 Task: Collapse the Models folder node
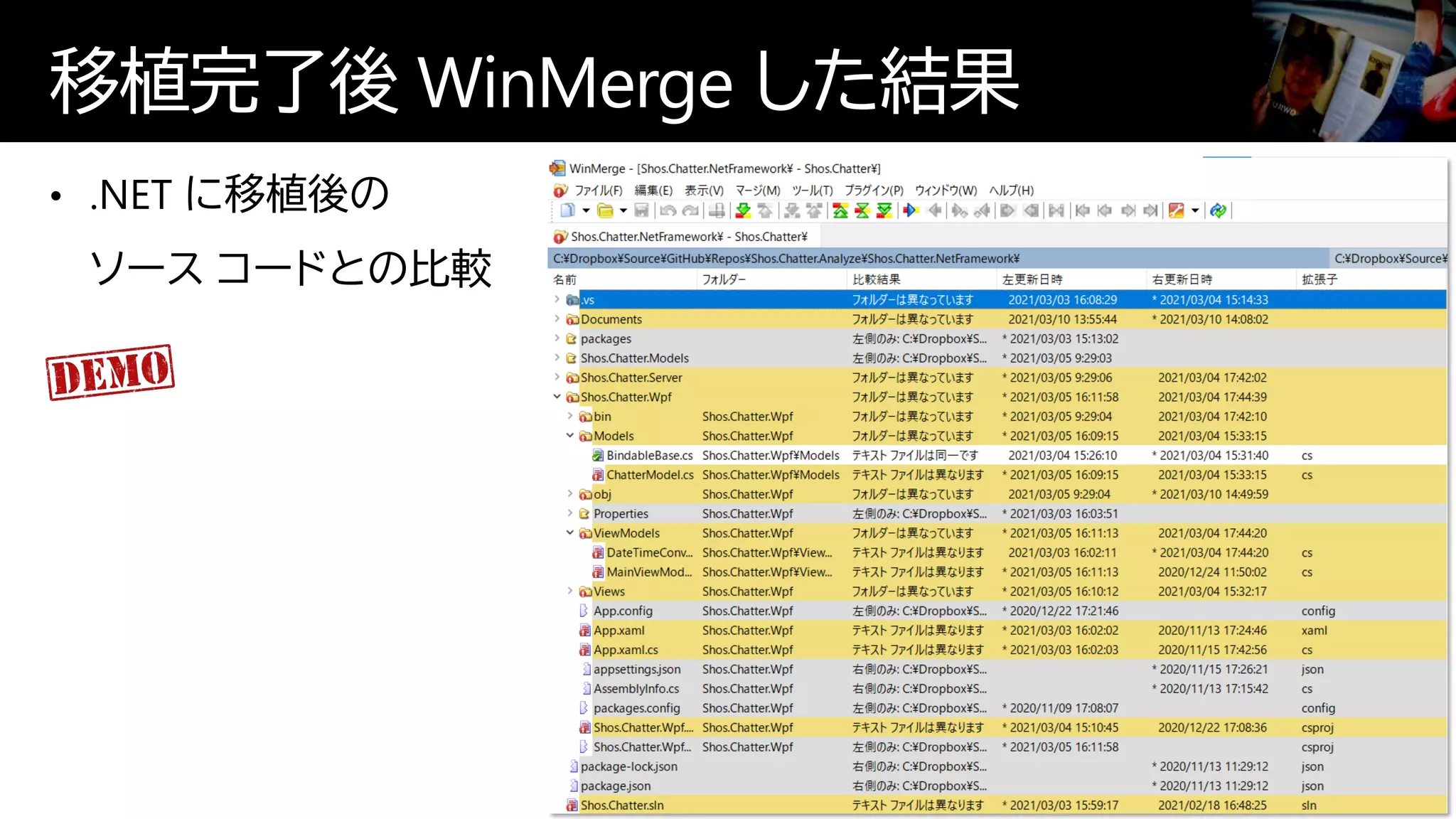click(569, 435)
